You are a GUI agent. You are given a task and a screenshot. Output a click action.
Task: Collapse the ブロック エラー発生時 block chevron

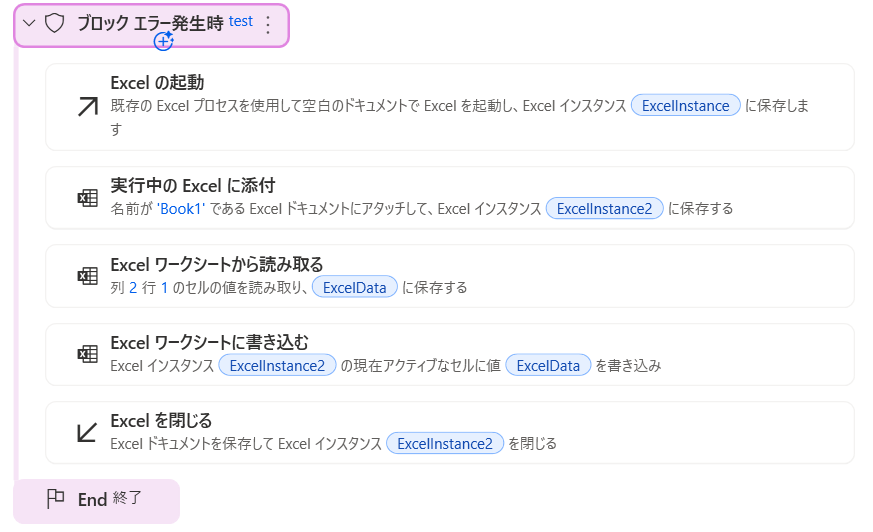pos(29,23)
